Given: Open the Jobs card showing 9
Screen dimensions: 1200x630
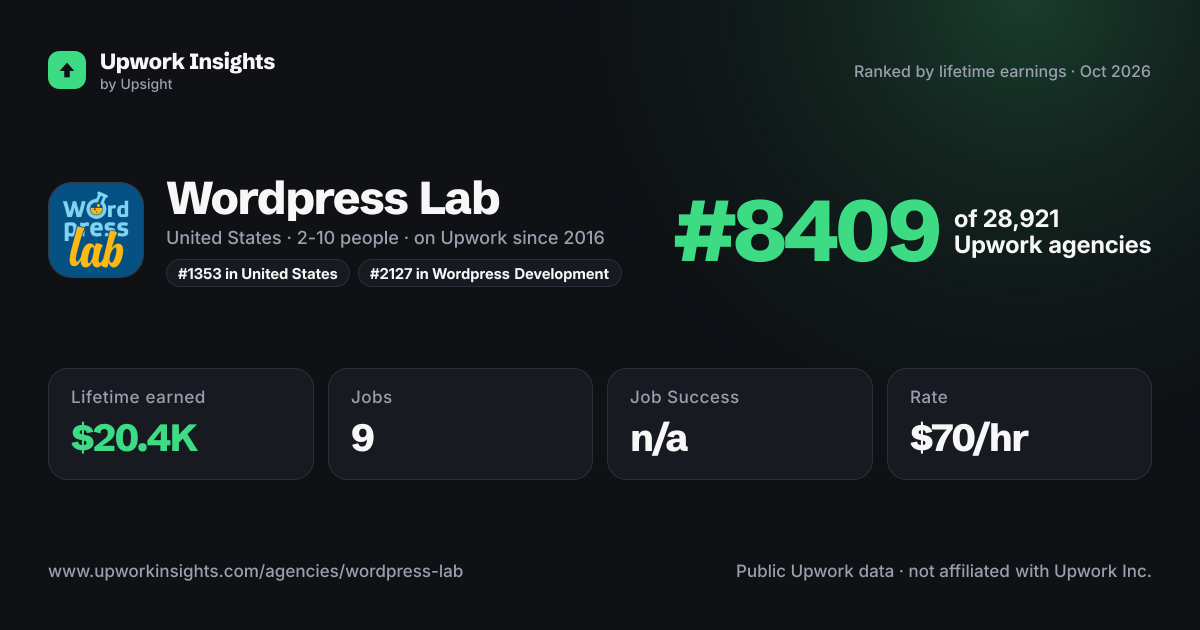Looking at the screenshot, I should pyautogui.click(x=461, y=424).
